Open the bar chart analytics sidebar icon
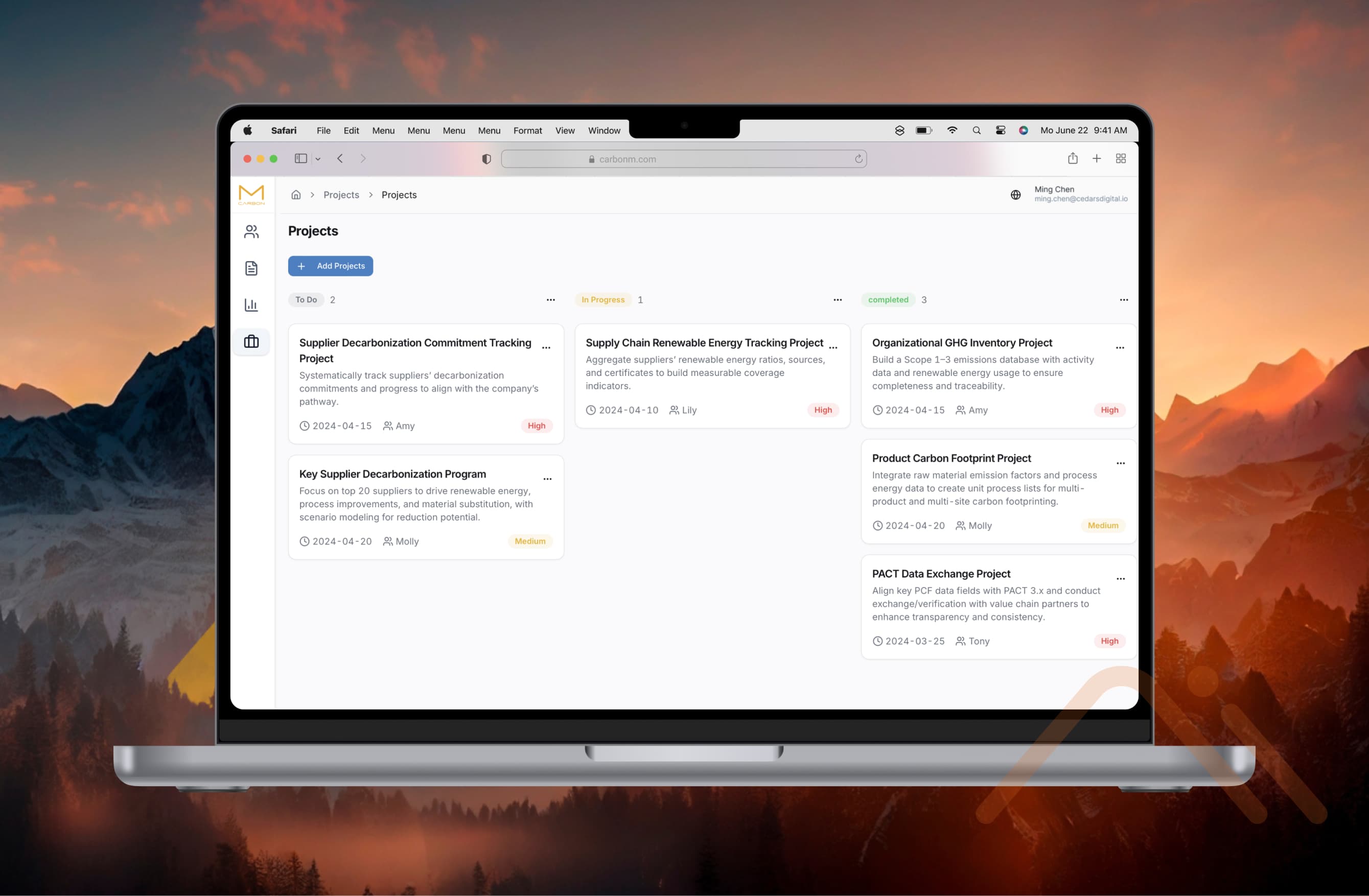Viewport: 1369px width, 896px height. tap(251, 305)
